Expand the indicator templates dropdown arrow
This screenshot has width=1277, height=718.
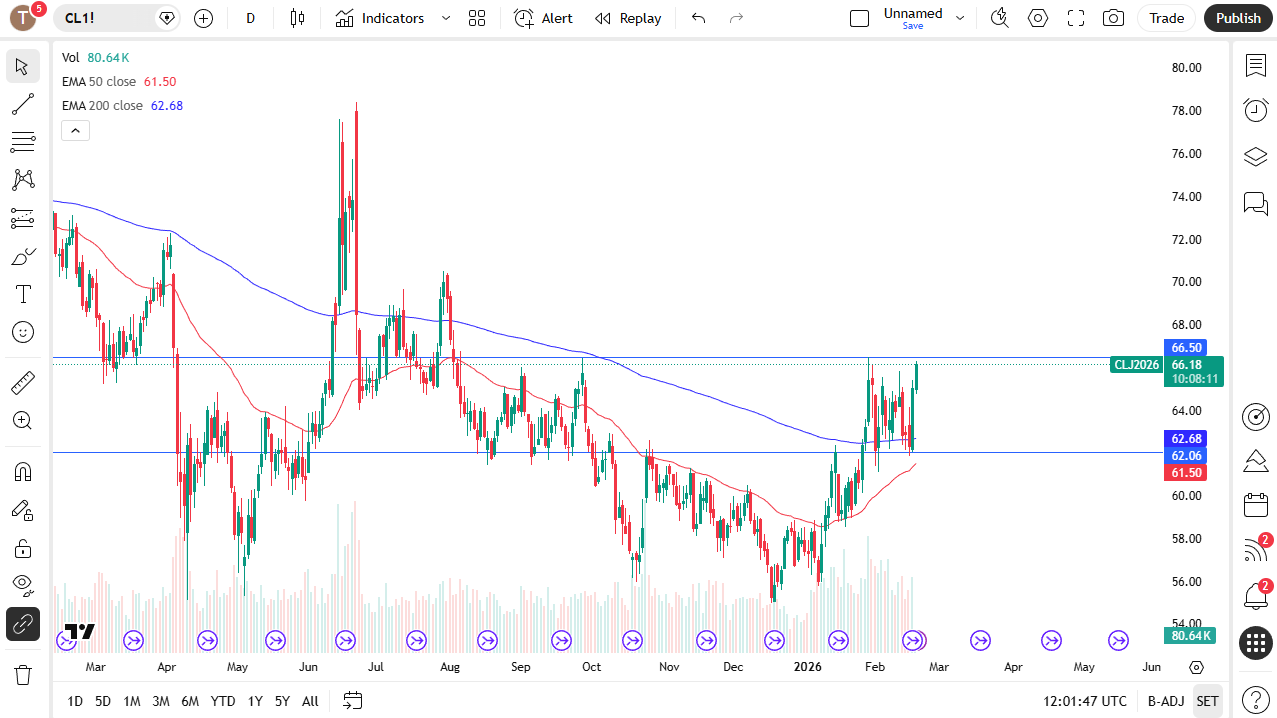pos(446,18)
